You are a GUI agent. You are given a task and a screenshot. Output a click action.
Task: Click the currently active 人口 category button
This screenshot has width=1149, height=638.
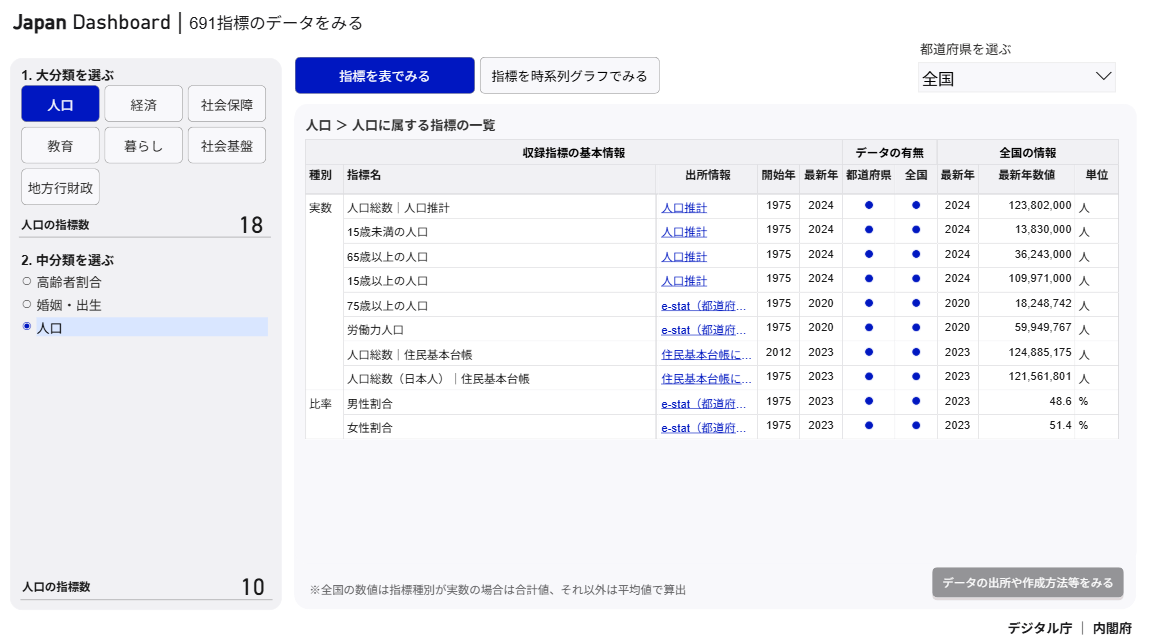[x=59, y=103]
